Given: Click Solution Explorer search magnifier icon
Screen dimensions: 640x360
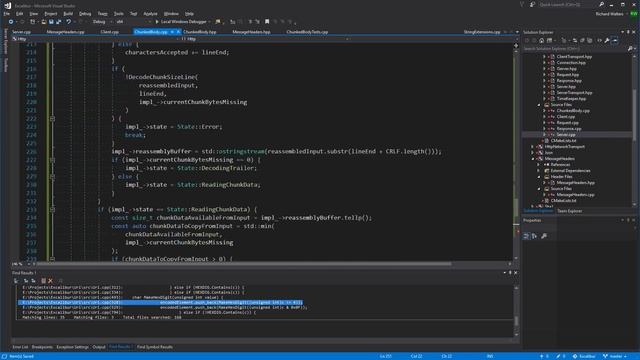Looking at the screenshot, I should (x=630, y=49).
